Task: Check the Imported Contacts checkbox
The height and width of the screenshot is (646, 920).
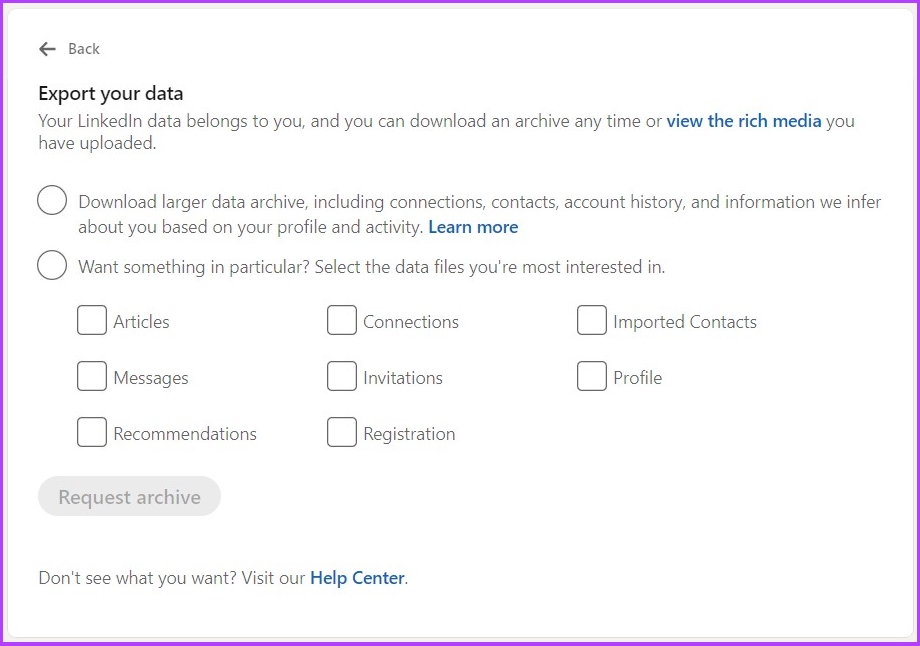Action: pyautogui.click(x=591, y=320)
